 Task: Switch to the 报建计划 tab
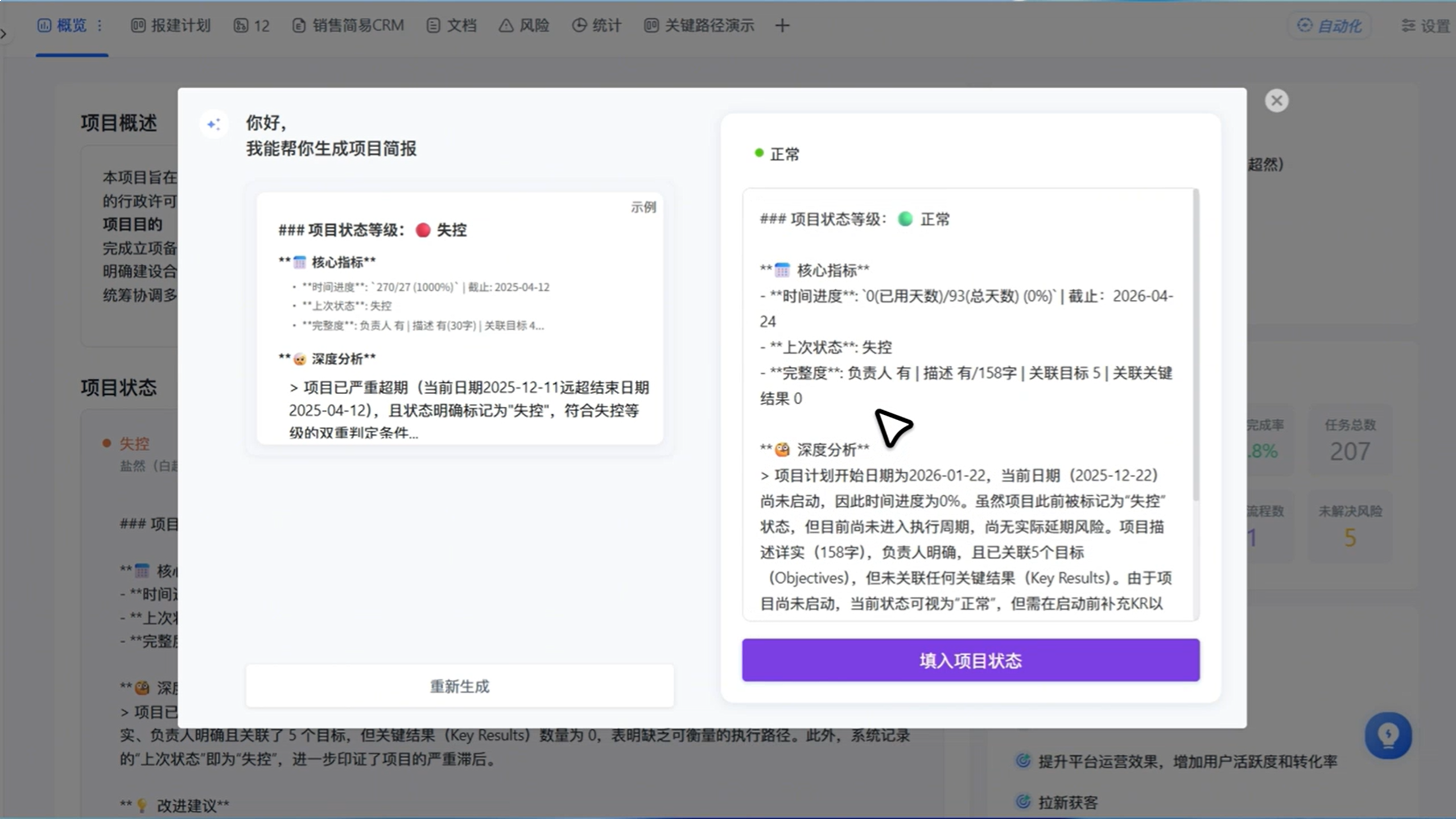pyautogui.click(x=171, y=26)
